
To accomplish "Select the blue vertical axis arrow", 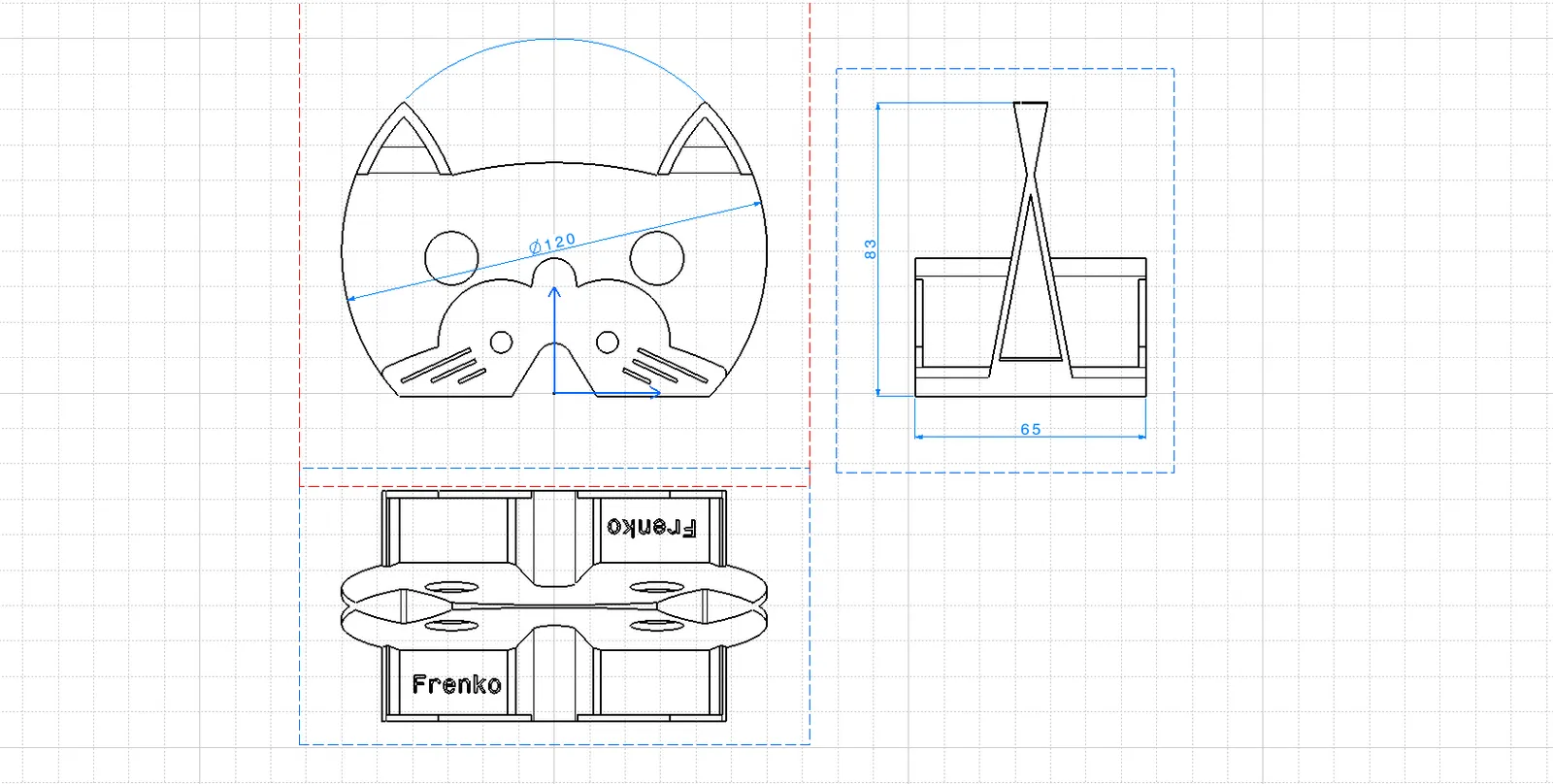I will [554, 340].
